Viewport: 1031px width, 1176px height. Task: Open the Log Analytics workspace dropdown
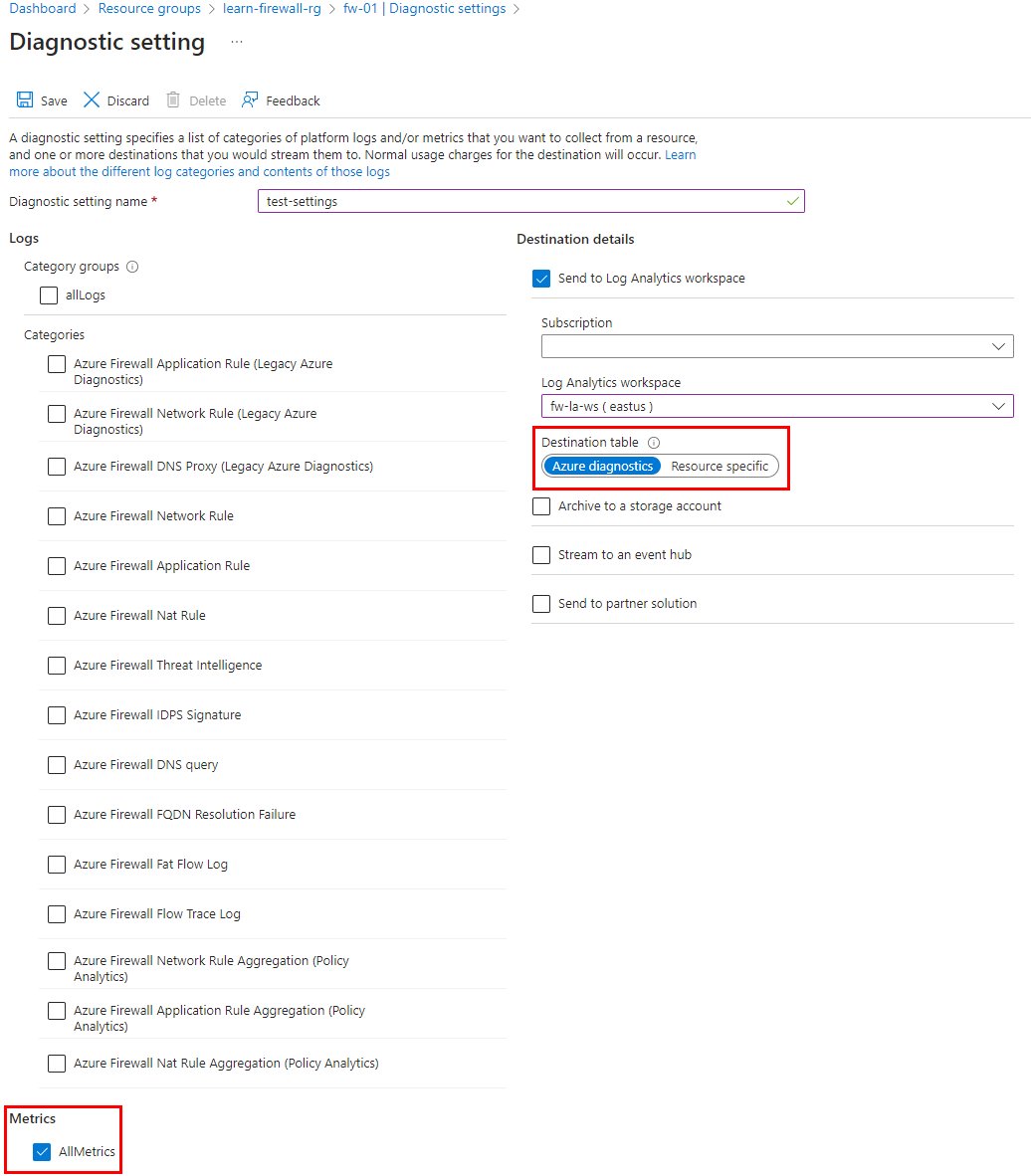coord(1000,405)
